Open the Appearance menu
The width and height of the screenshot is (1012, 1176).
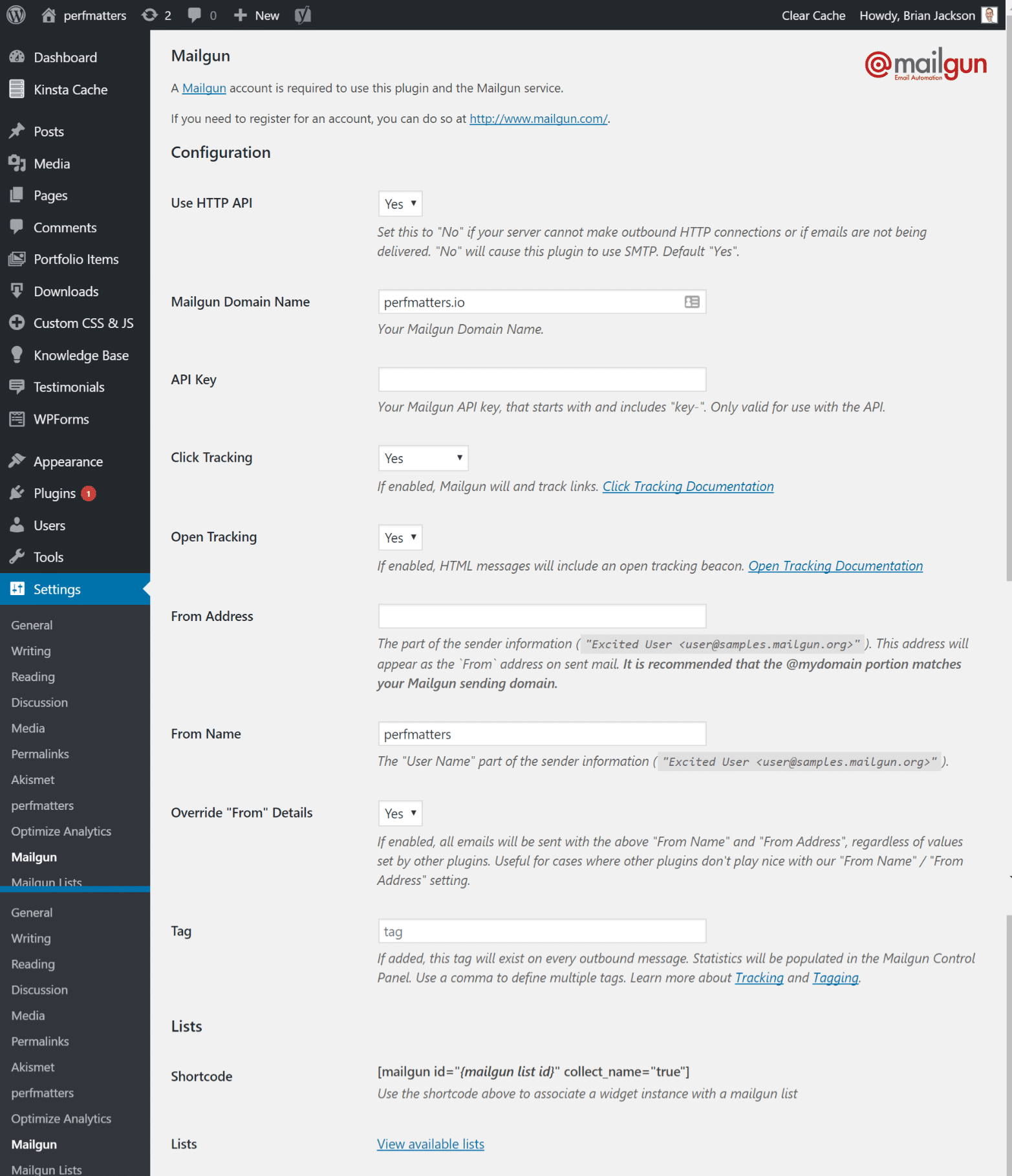[68, 461]
